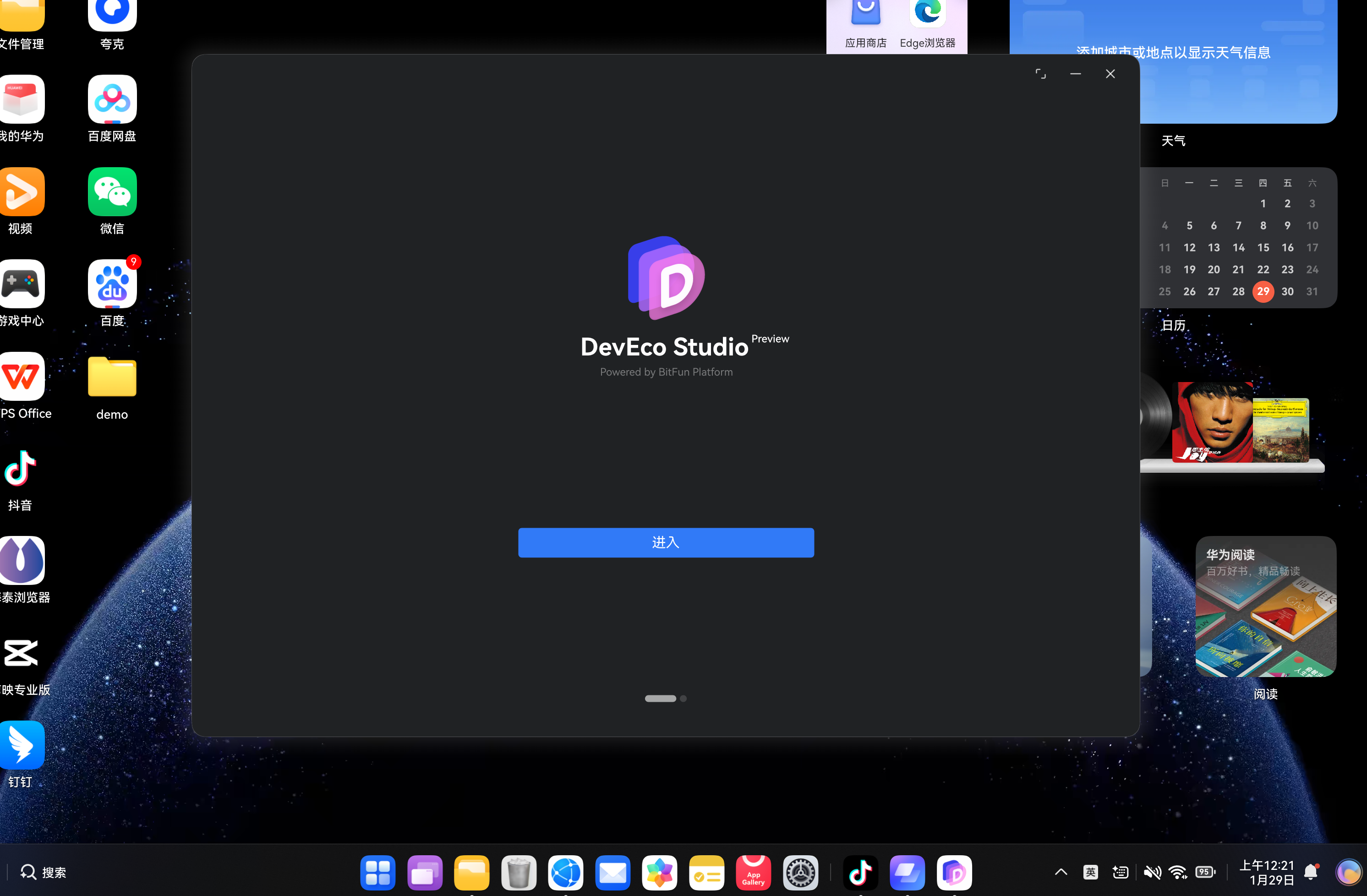Image resolution: width=1367 pixels, height=896 pixels.
Task: Select date 30 in calendar widget
Action: pyautogui.click(x=1287, y=291)
